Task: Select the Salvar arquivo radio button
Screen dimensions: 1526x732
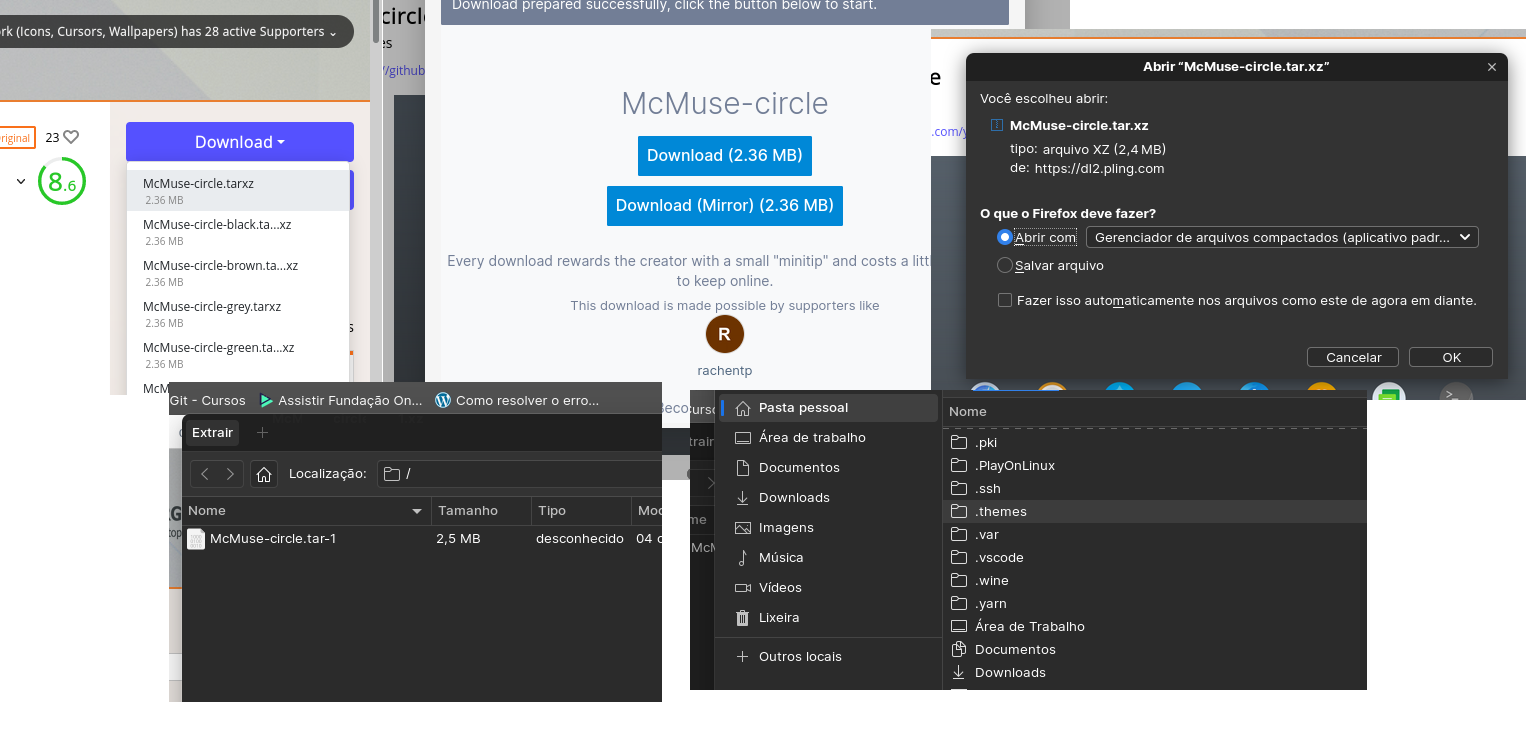Action: [x=1005, y=266]
